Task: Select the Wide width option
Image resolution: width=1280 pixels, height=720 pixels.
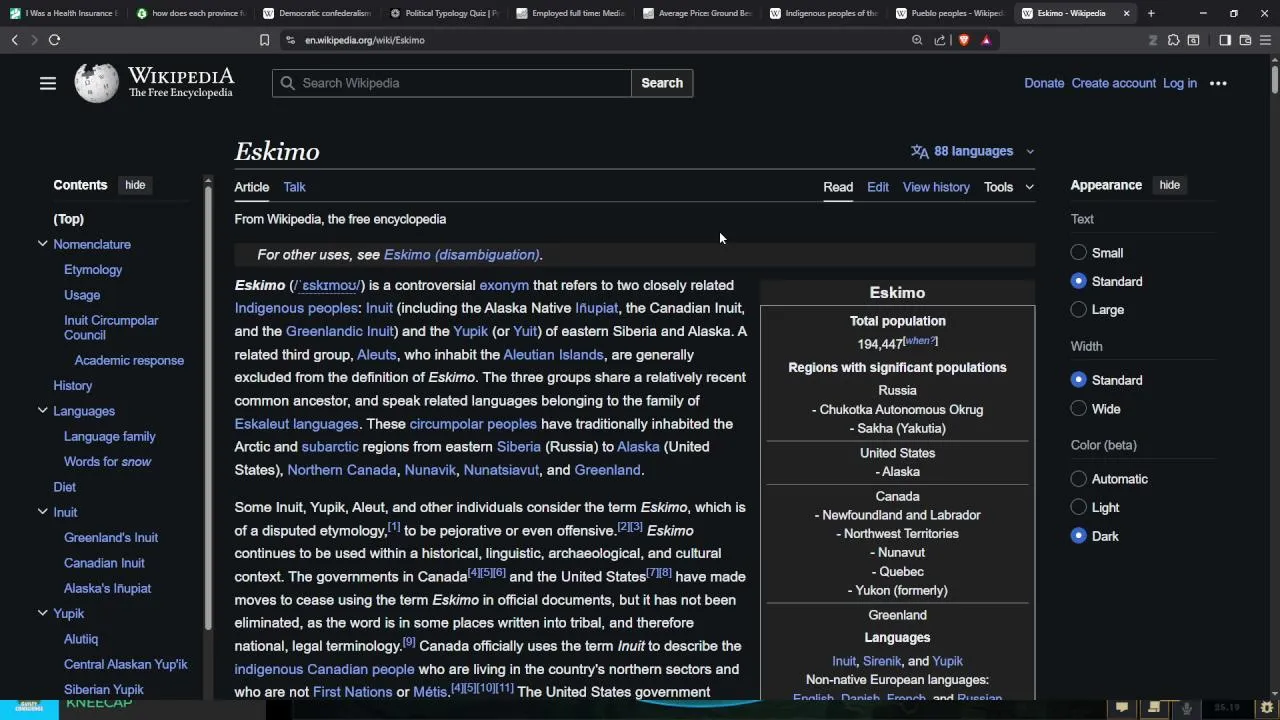Action: click(x=1078, y=408)
